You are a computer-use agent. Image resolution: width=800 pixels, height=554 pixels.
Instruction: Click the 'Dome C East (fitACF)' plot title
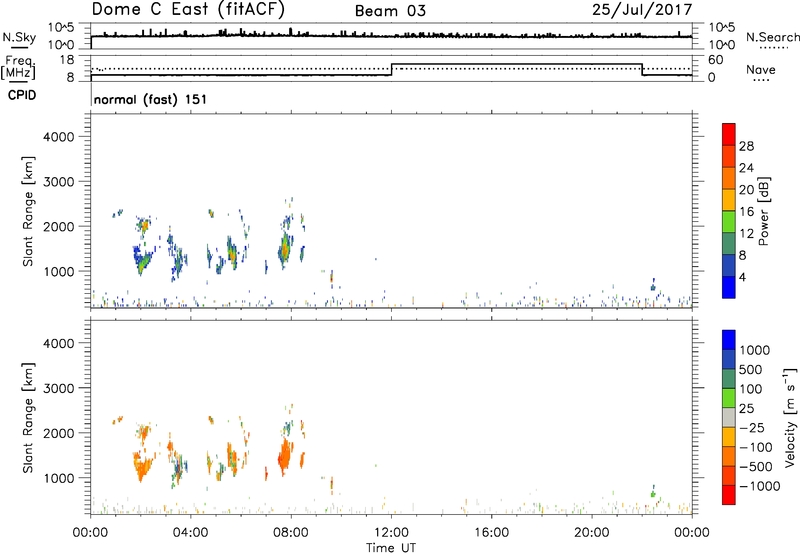click(188, 10)
